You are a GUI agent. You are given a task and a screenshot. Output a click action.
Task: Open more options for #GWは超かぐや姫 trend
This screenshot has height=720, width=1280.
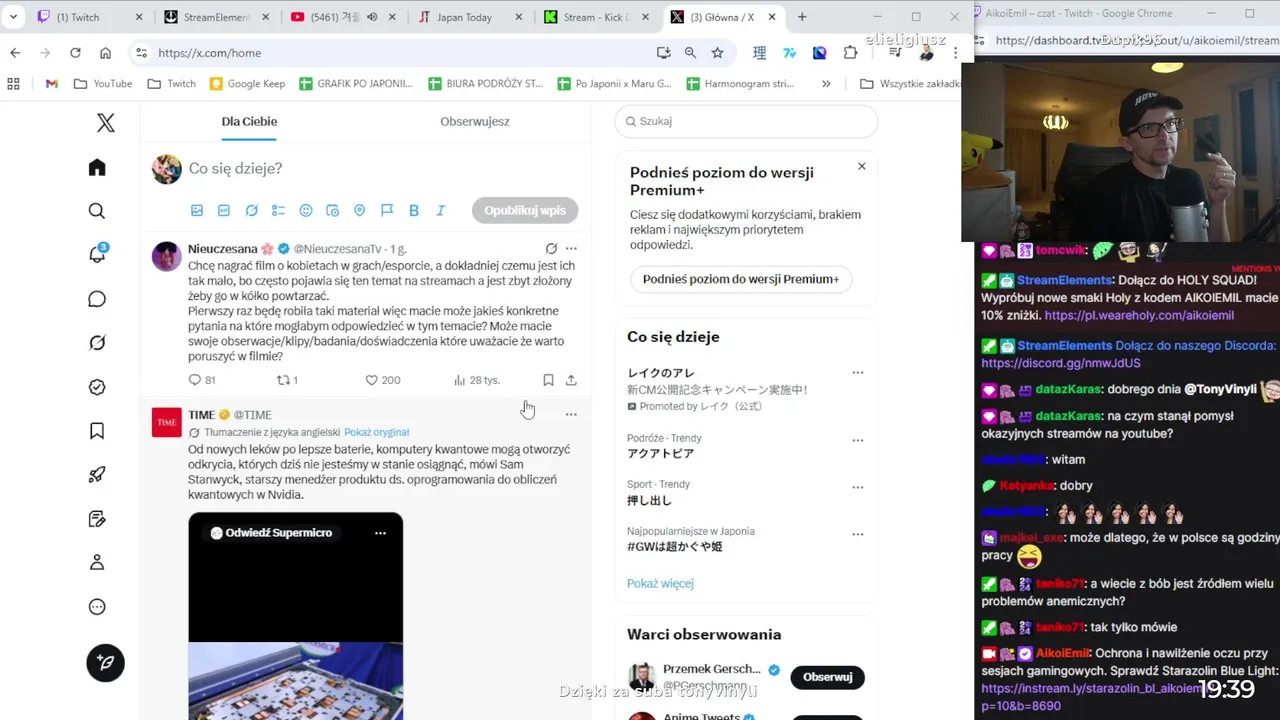(x=857, y=534)
